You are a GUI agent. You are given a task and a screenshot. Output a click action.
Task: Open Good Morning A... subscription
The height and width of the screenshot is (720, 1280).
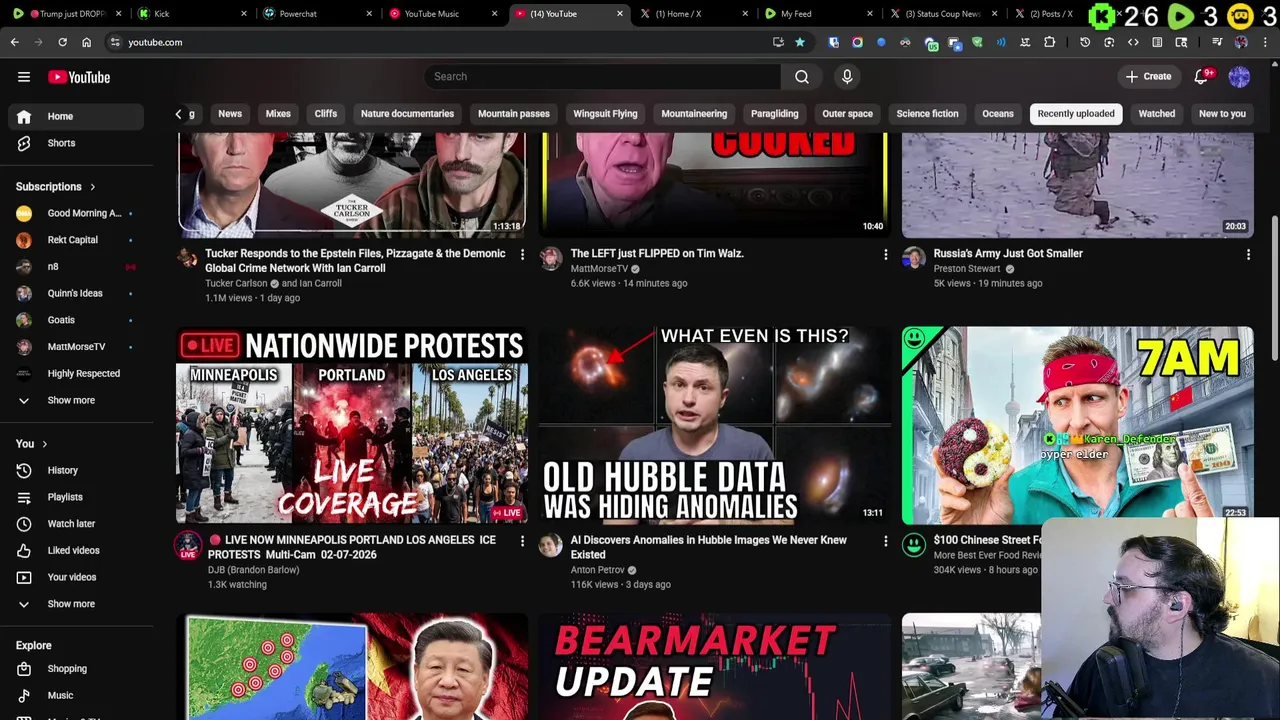pos(76,213)
